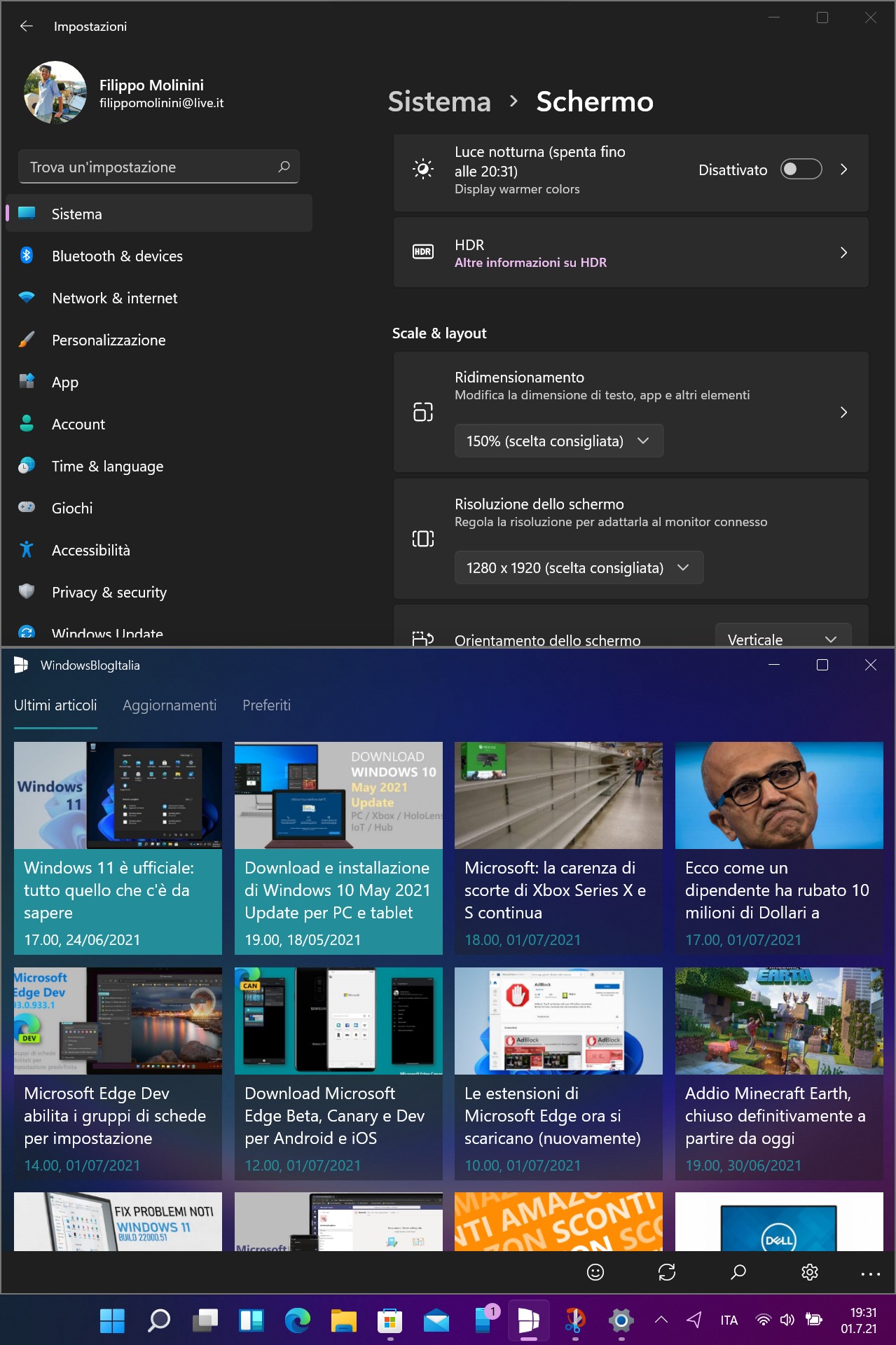Viewport: 896px width, 1345px height.
Task: Switch to WindowsBlogItalia taskbar icon
Action: pos(529,1320)
